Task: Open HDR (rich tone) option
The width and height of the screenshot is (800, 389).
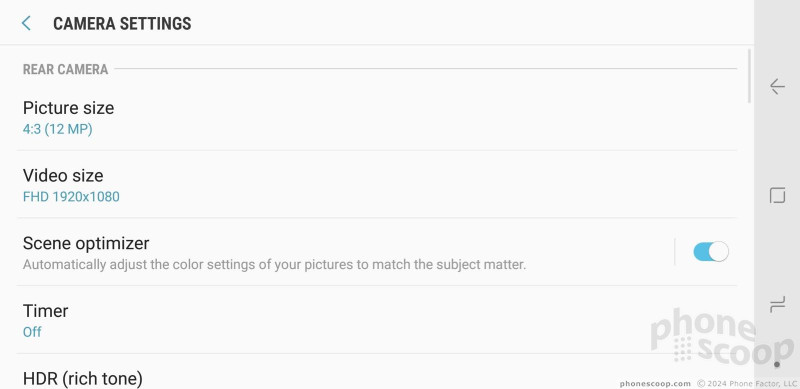Action: point(83,379)
